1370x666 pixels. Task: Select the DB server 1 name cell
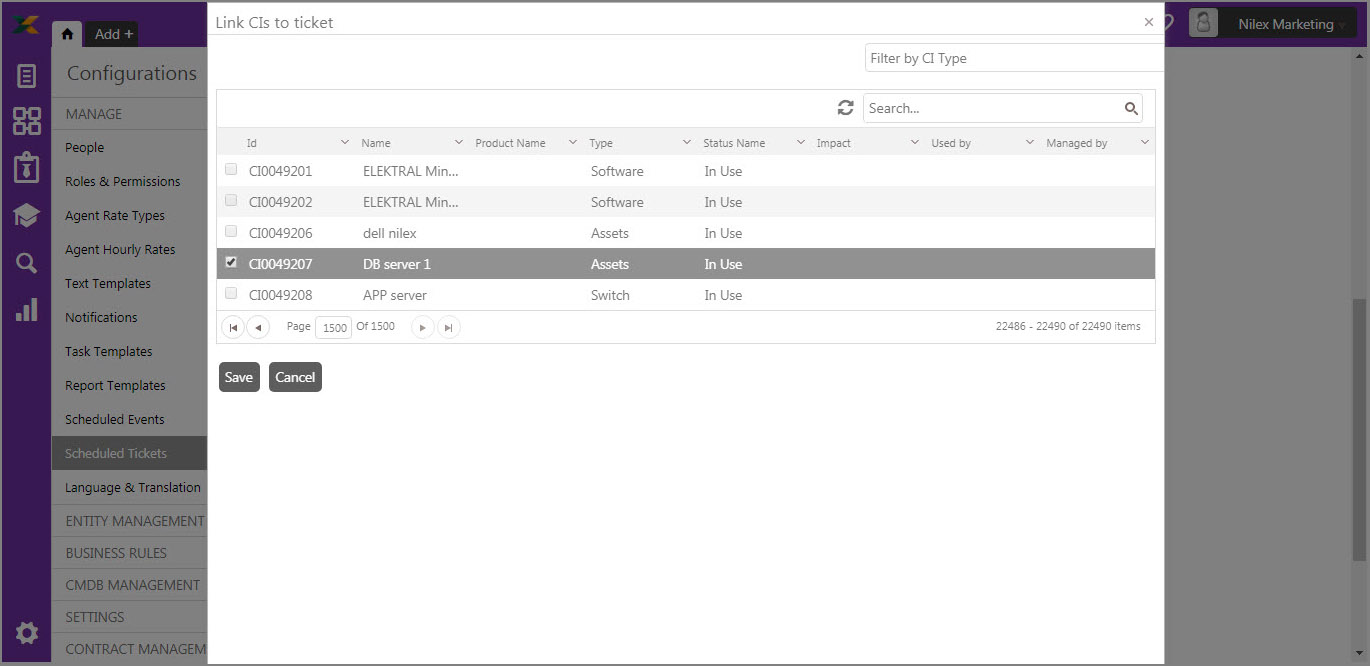(x=397, y=264)
